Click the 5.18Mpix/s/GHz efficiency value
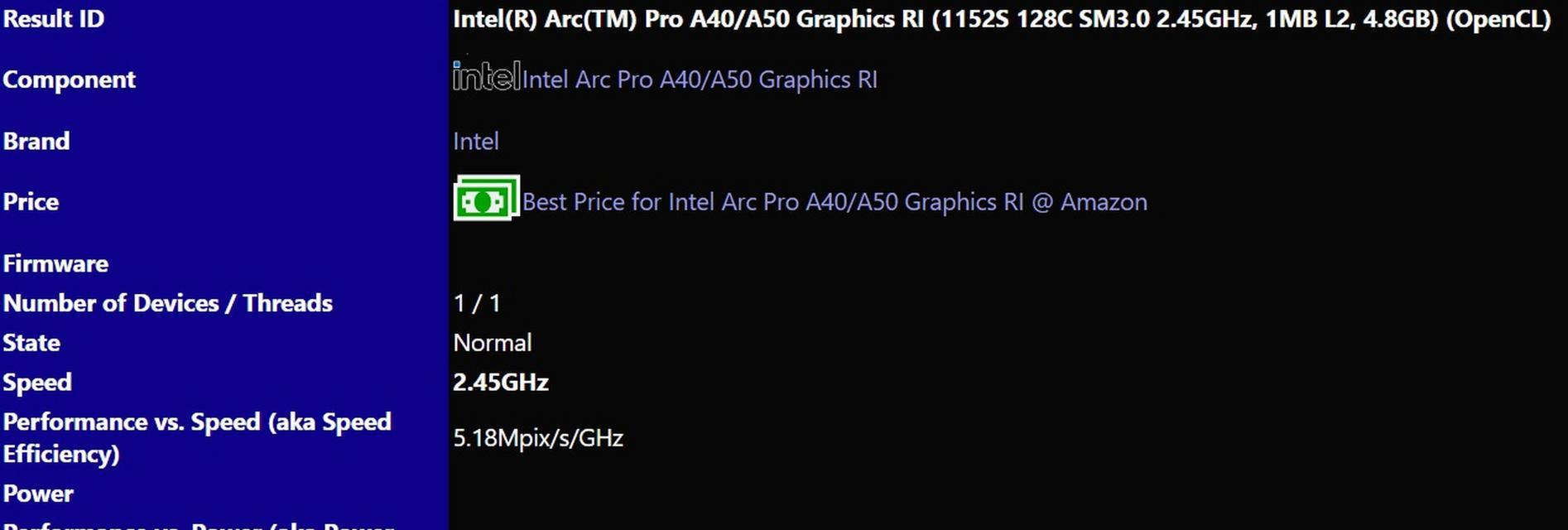This screenshot has height=530, width=1568. 538,437
